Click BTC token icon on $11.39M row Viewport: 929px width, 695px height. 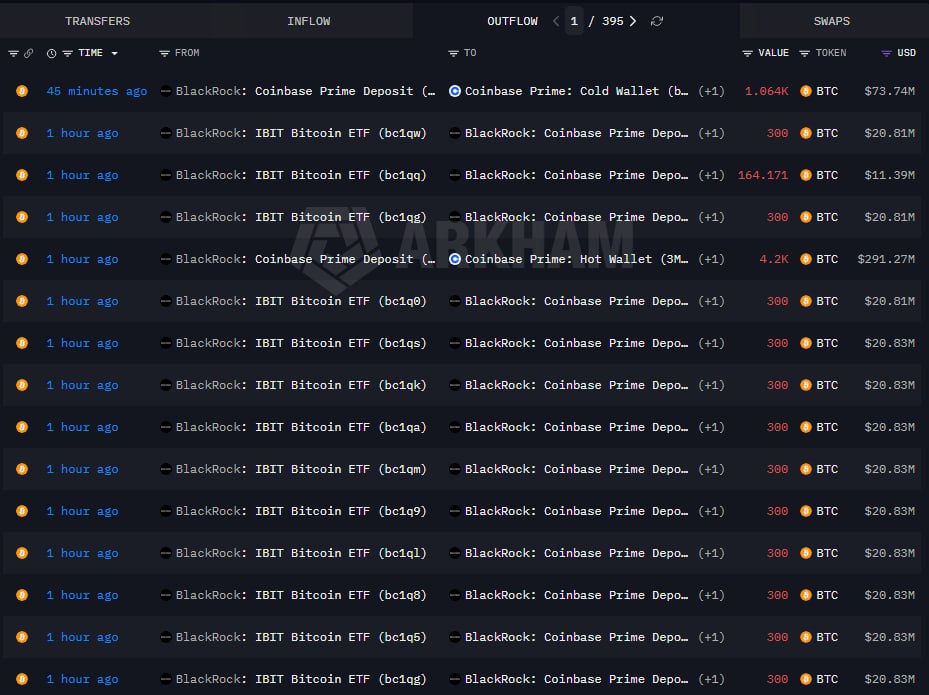[x=806, y=175]
